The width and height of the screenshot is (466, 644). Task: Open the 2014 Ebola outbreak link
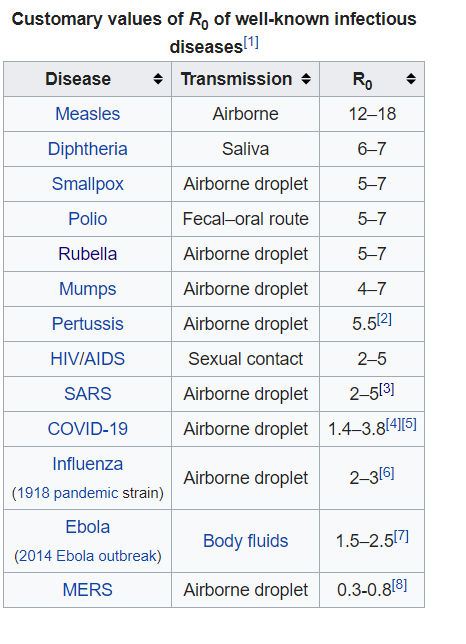coord(87,556)
